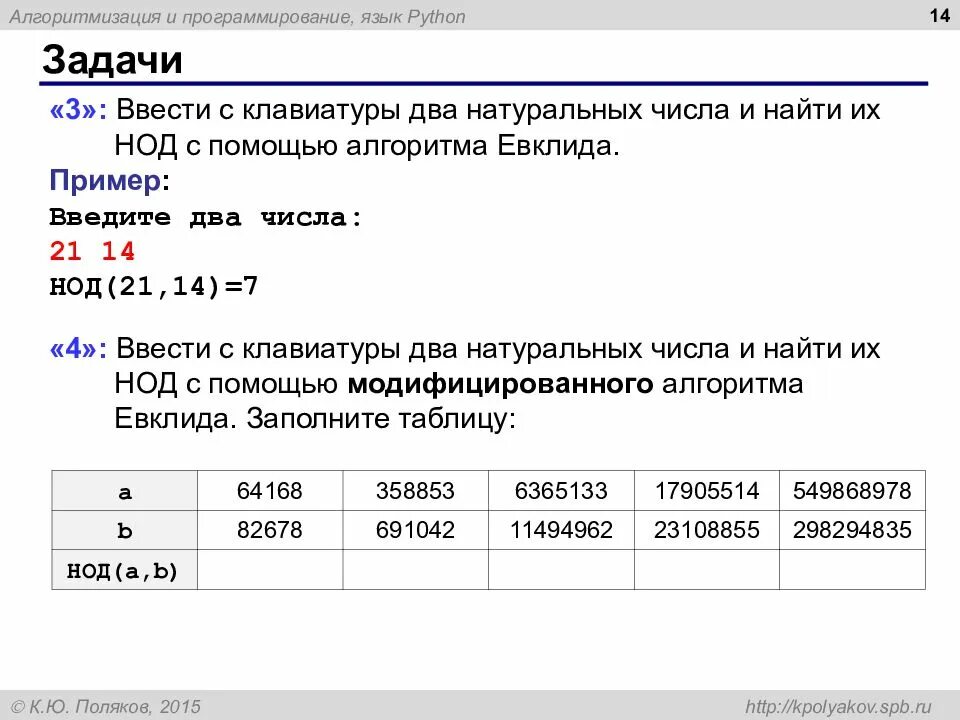Click the prompt "Введите два числа:"
The height and width of the screenshot is (720, 960).
coord(206,217)
